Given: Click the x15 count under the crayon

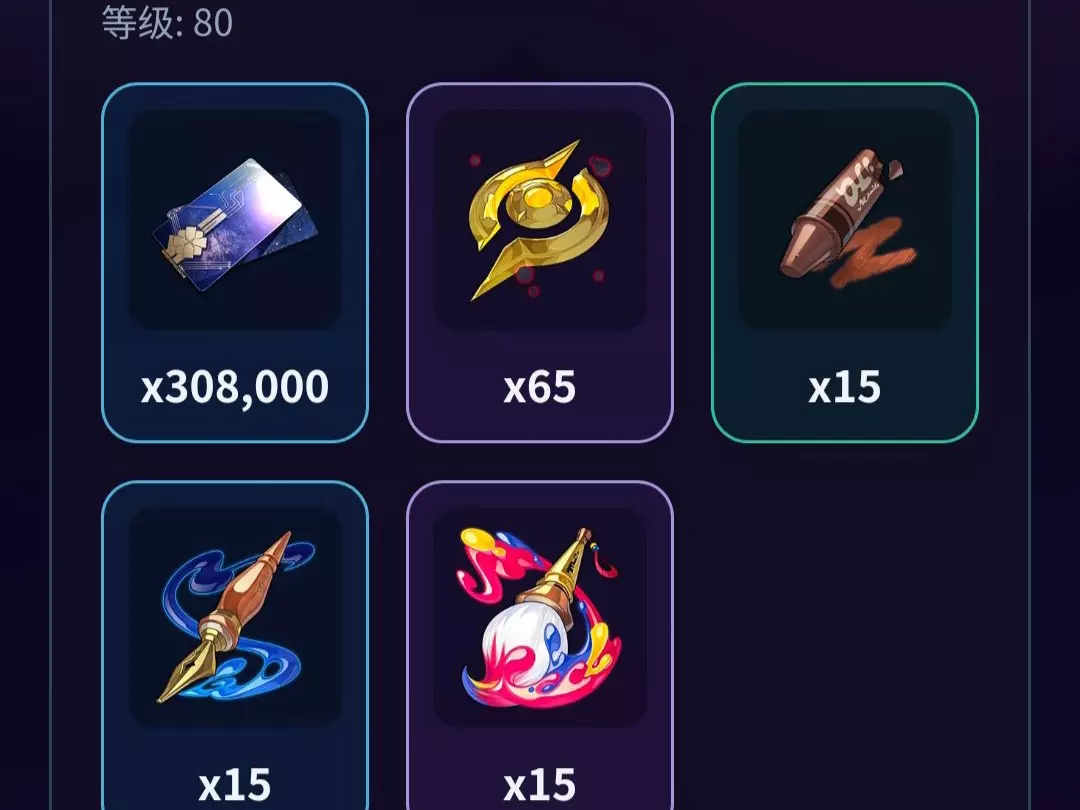Looking at the screenshot, I should point(844,387).
